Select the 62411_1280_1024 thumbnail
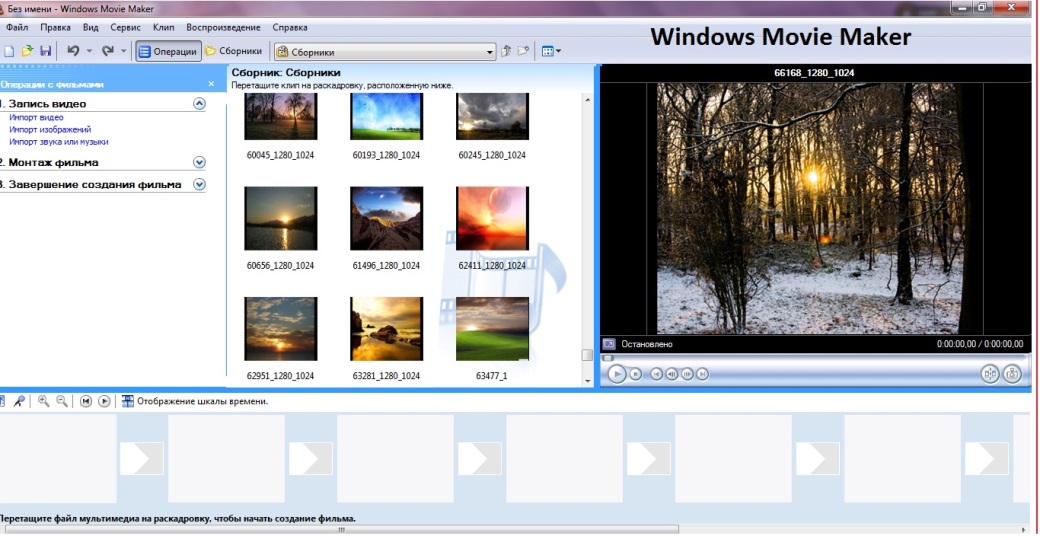 coord(492,218)
